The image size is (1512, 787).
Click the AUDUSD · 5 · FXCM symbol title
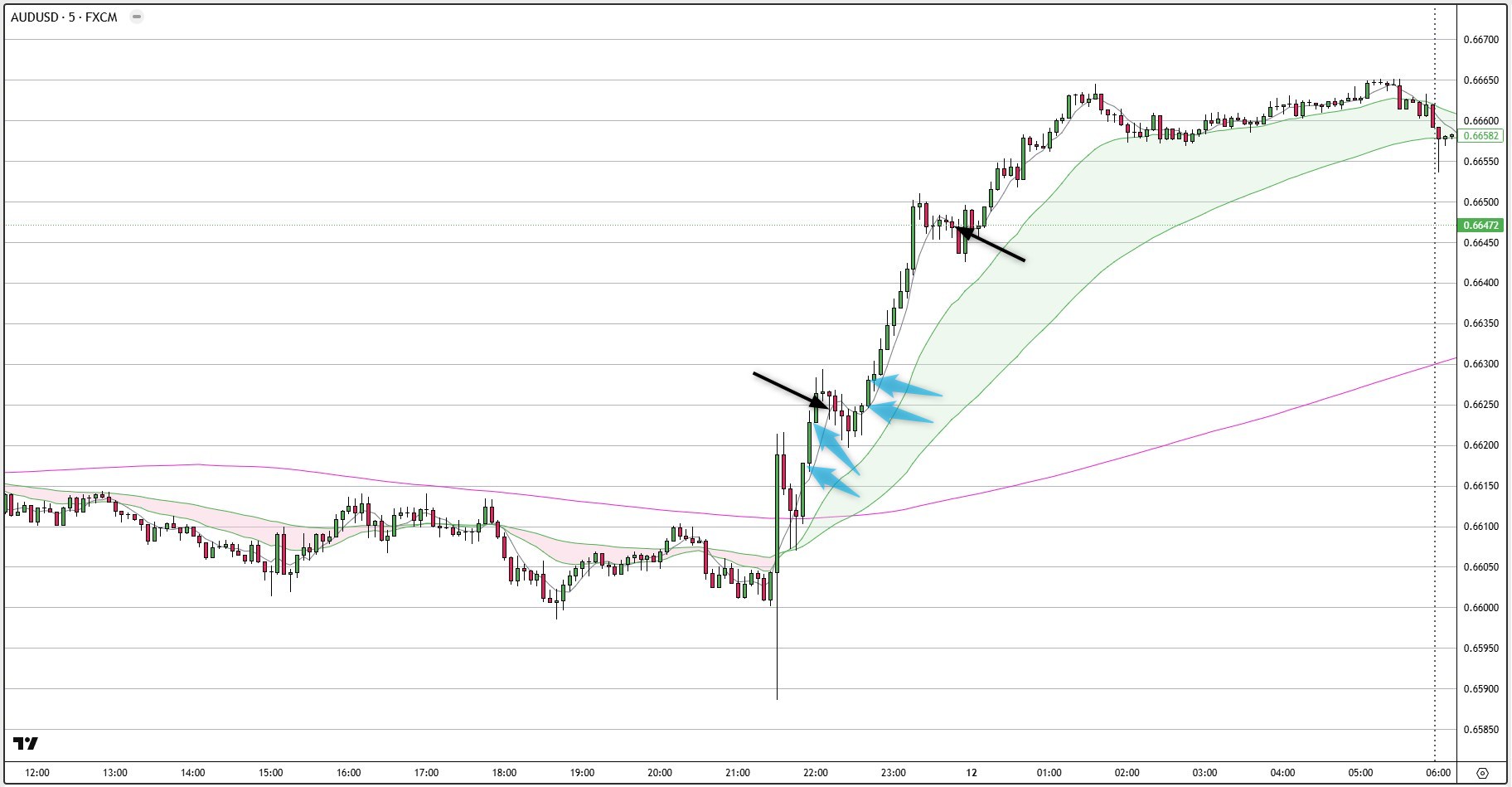[x=64, y=17]
